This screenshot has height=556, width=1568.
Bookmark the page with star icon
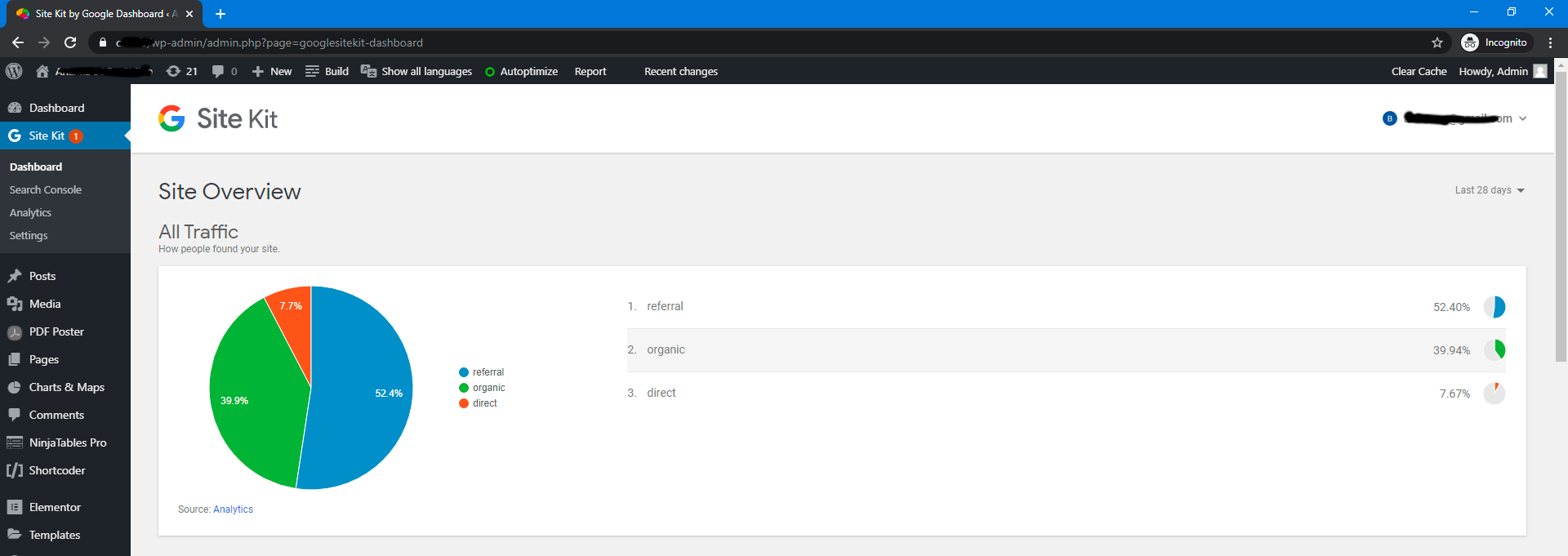click(x=1437, y=42)
